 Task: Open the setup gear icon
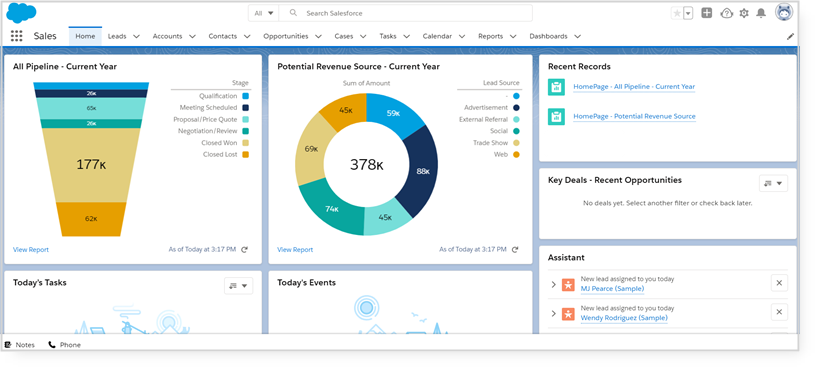tap(744, 13)
